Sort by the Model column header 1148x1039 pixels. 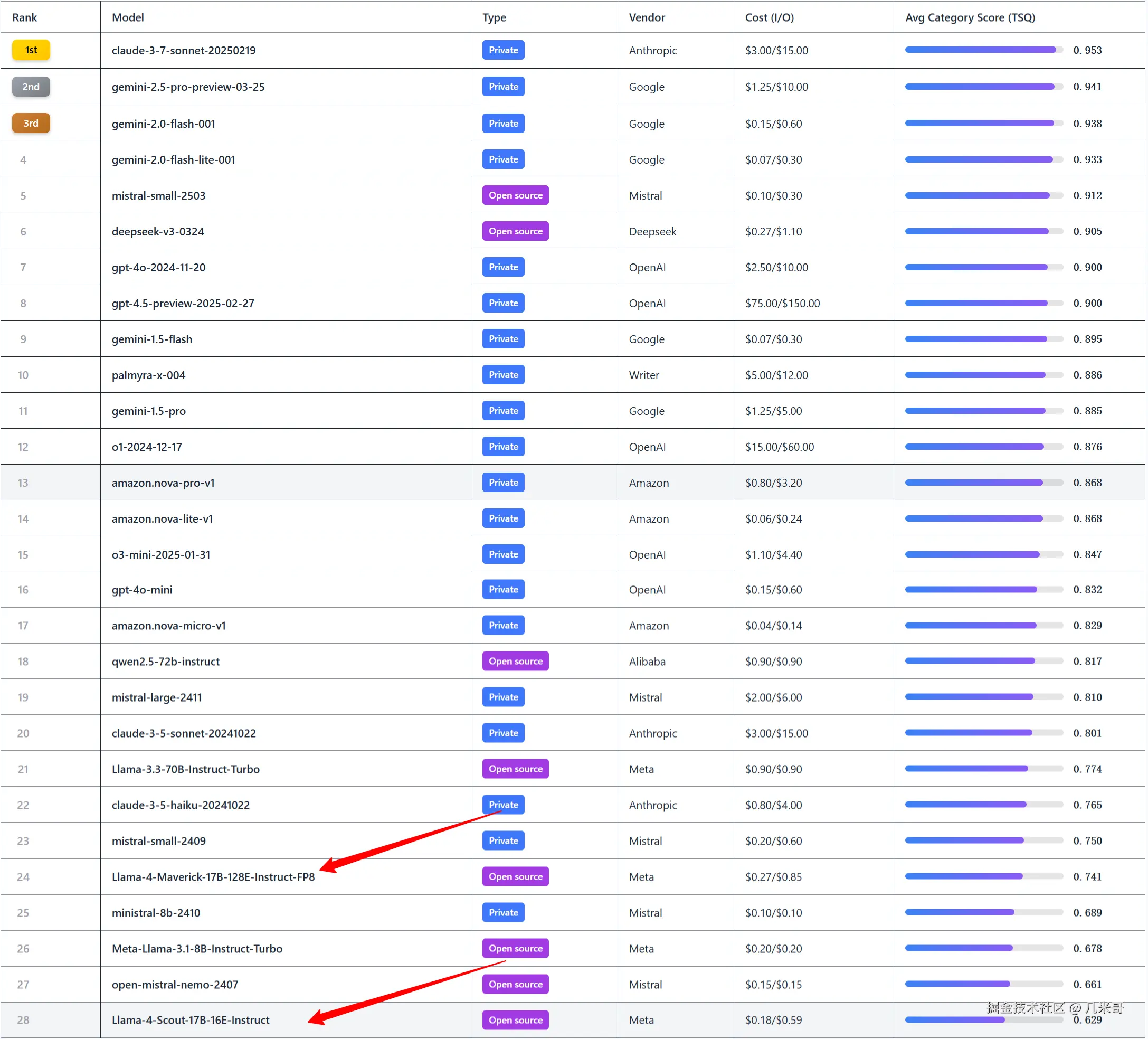pos(128,17)
